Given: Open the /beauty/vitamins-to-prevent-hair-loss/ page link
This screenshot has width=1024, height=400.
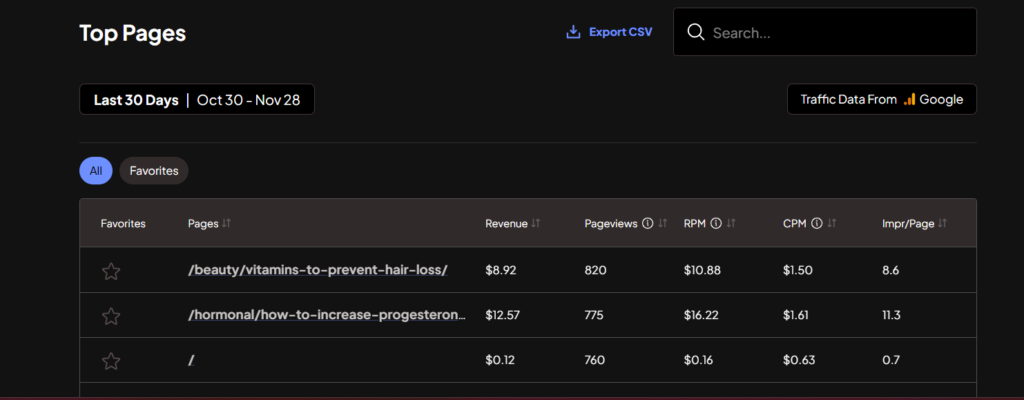Looking at the screenshot, I should click(317, 271).
